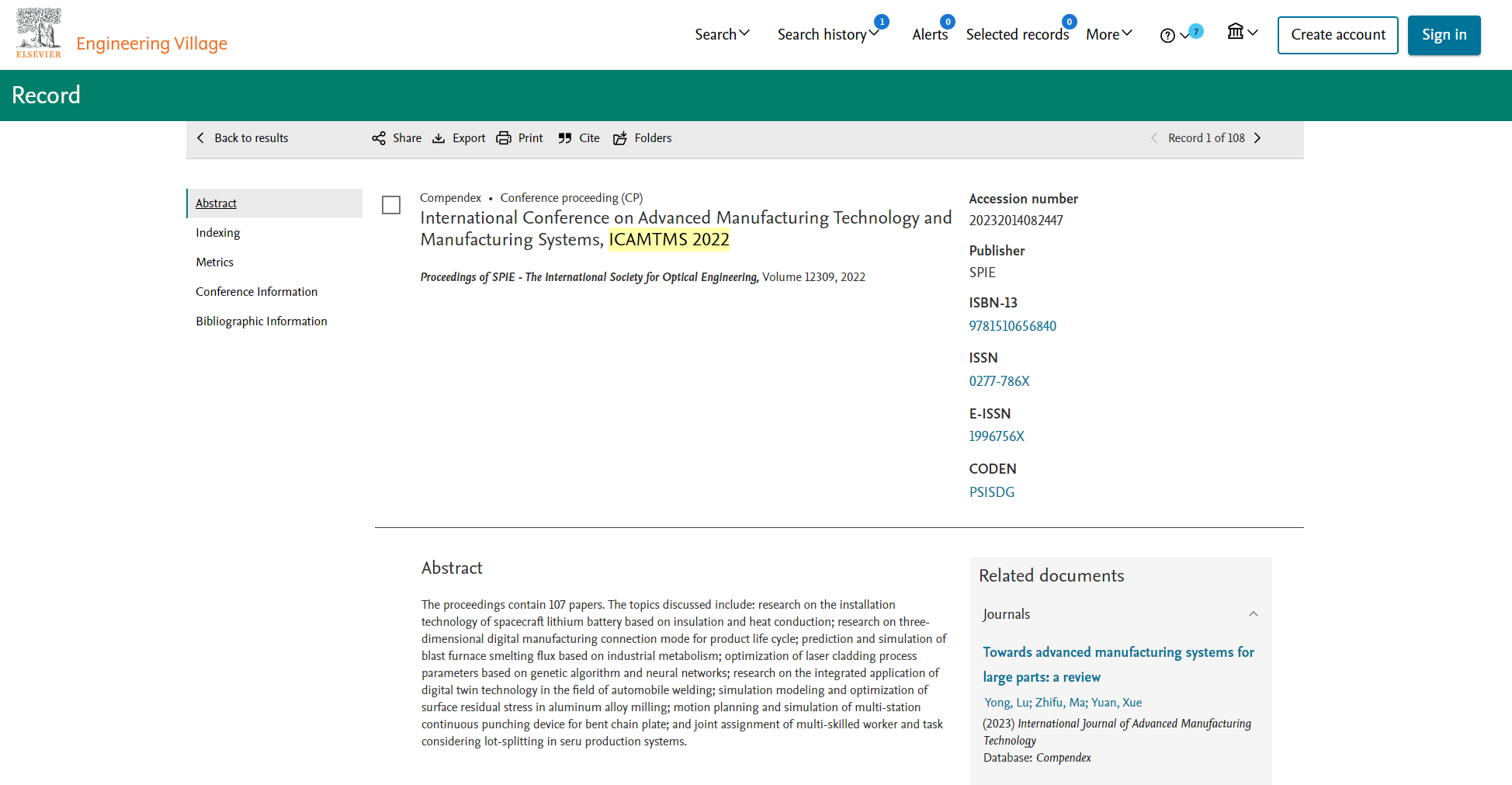Click the Folders icon

[x=620, y=138]
